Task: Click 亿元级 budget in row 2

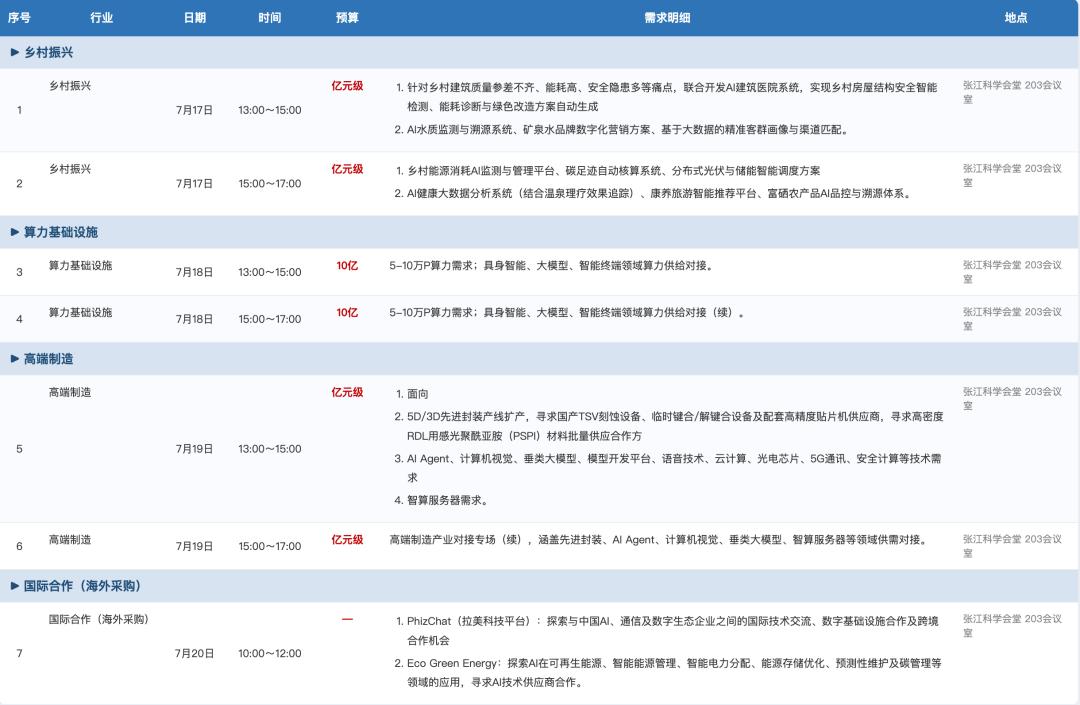Action: (347, 169)
